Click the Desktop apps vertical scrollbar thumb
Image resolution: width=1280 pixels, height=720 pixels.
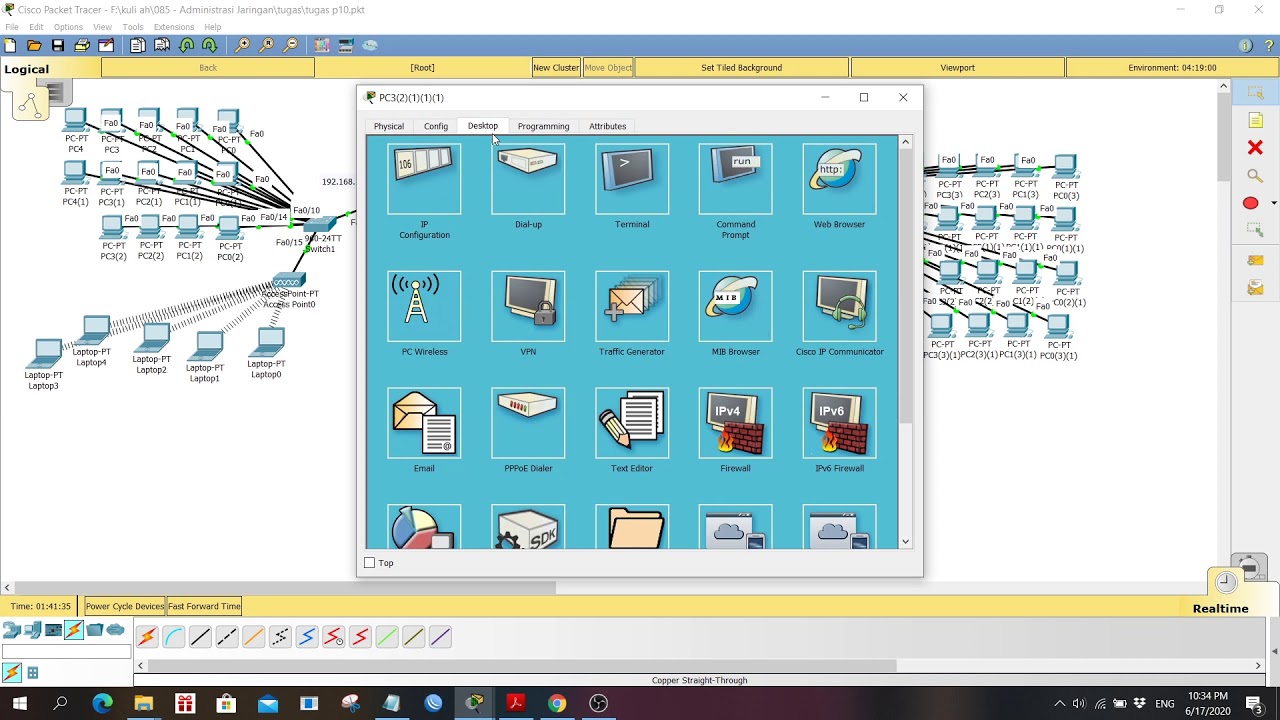[x=905, y=287]
